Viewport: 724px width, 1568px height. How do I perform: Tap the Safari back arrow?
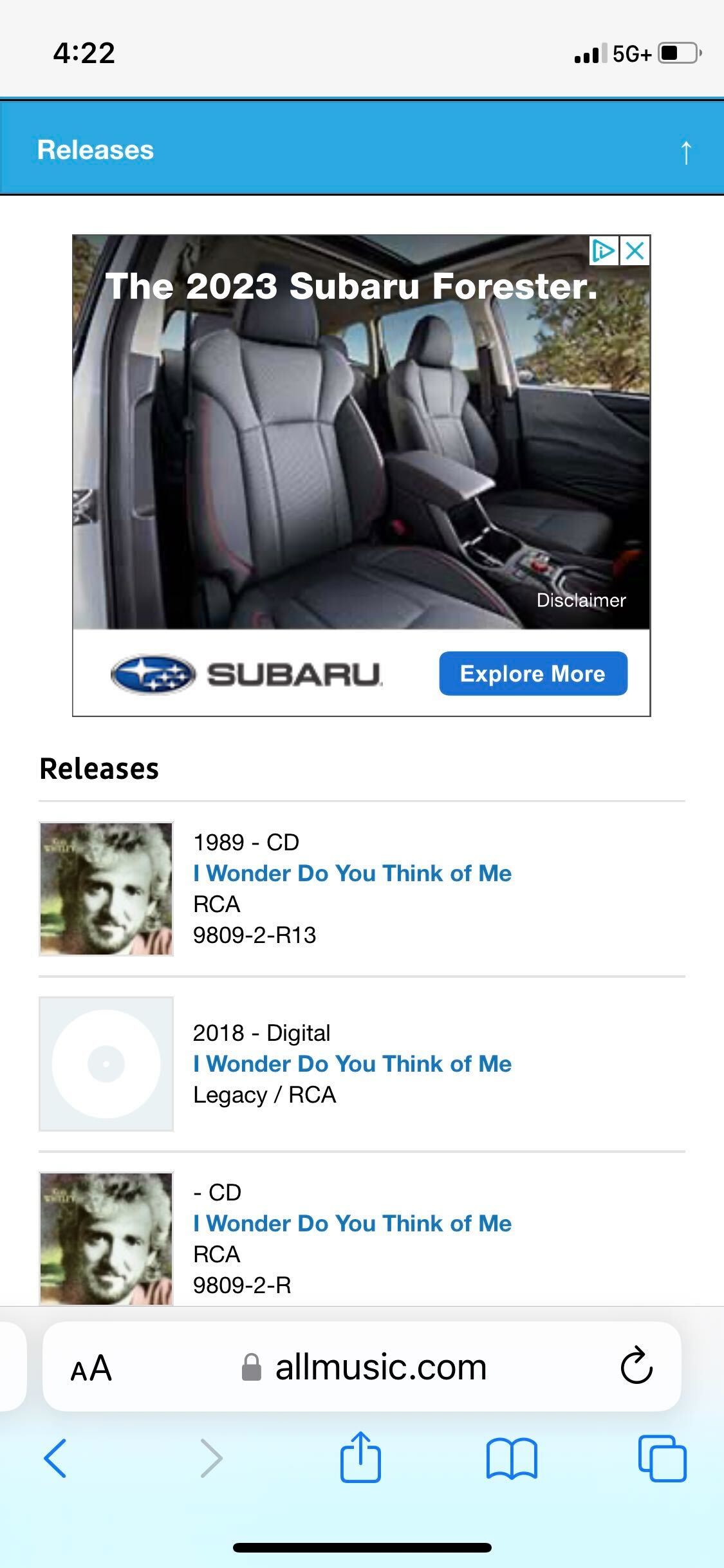(x=55, y=1458)
